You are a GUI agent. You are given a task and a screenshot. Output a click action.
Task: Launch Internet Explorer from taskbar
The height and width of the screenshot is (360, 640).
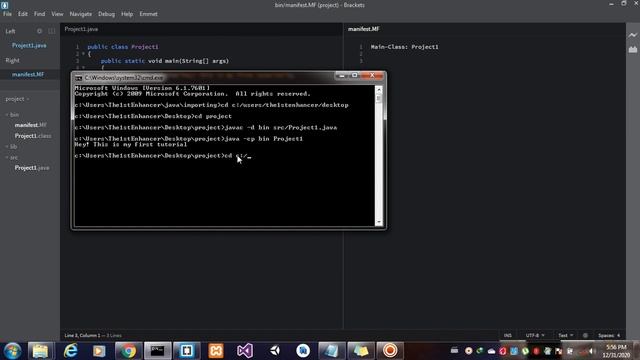pos(70,351)
